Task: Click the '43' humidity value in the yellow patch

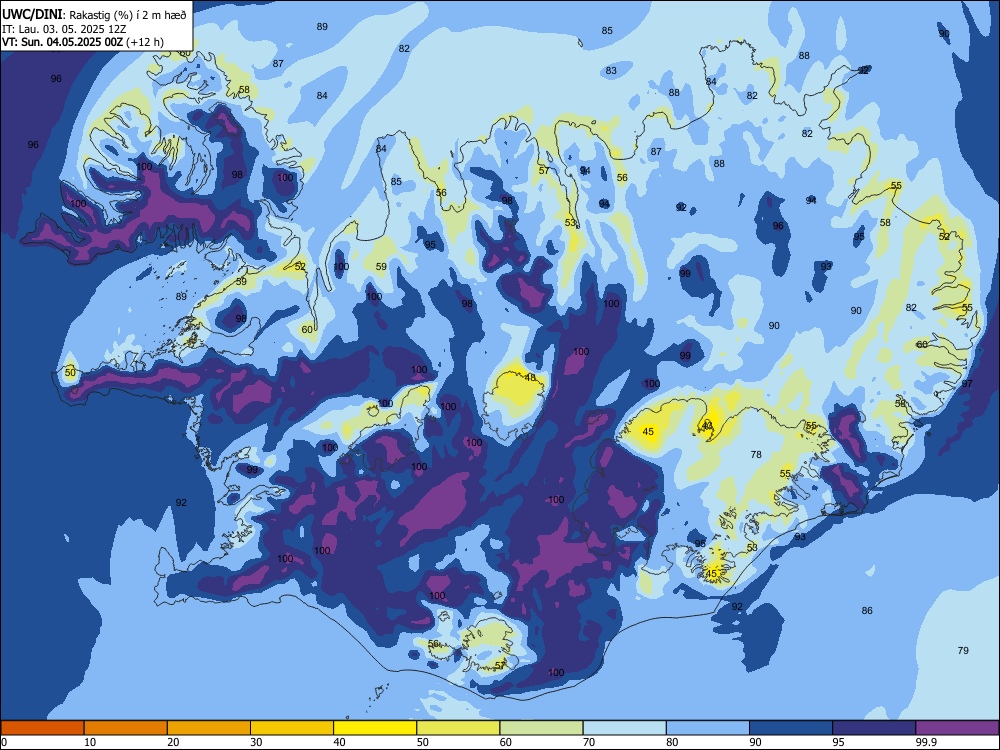Action: coord(707,425)
